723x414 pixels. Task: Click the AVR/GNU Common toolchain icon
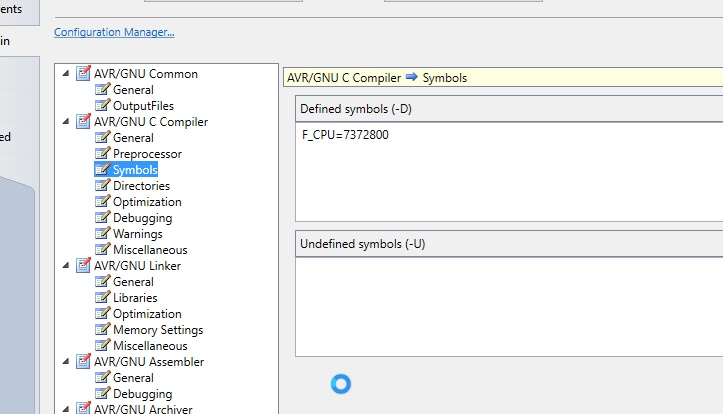(x=83, y=74)
